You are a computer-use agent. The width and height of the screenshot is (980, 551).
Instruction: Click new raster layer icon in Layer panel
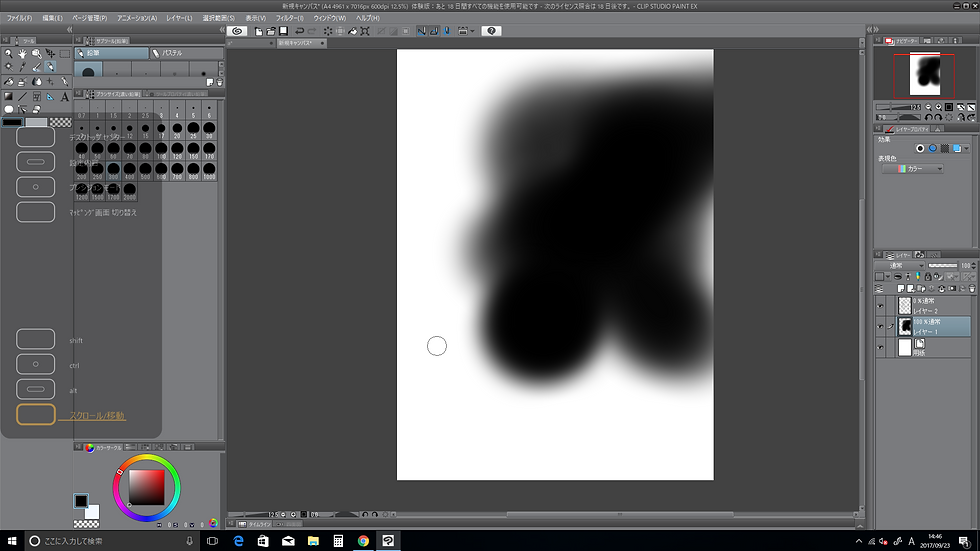901,289
